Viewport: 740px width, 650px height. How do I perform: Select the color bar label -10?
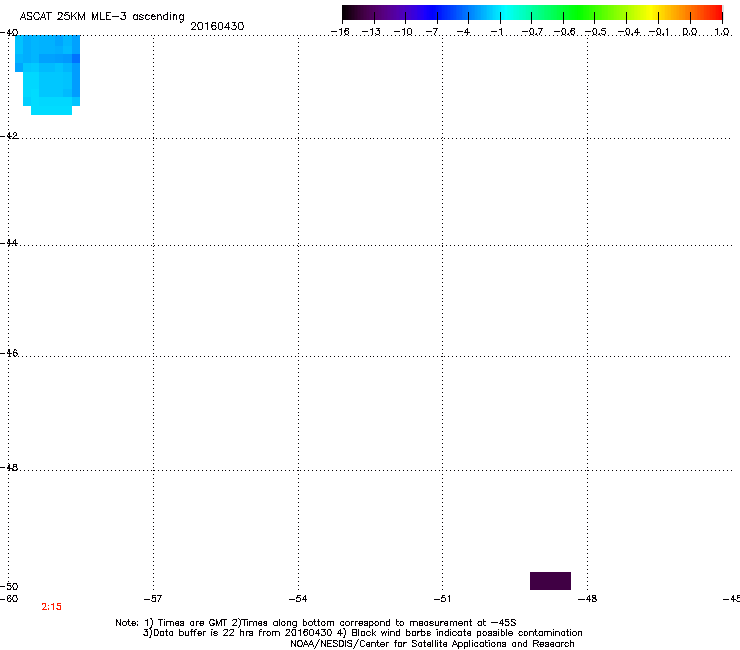click(x=403, y=32)
